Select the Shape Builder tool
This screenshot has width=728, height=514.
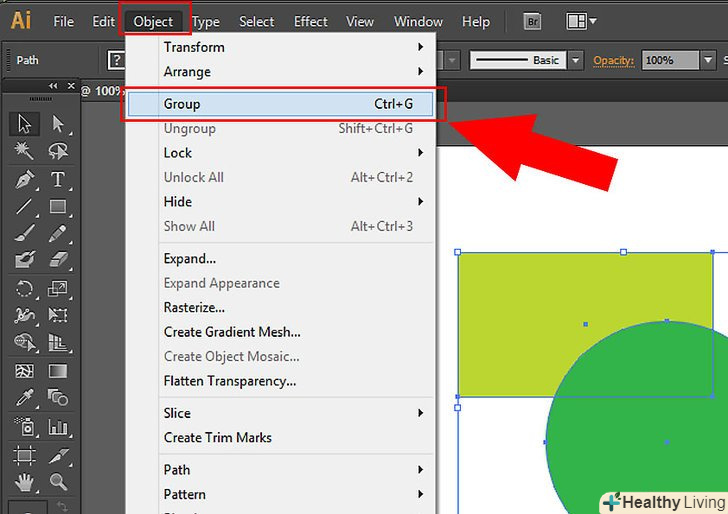pos(24,343)
